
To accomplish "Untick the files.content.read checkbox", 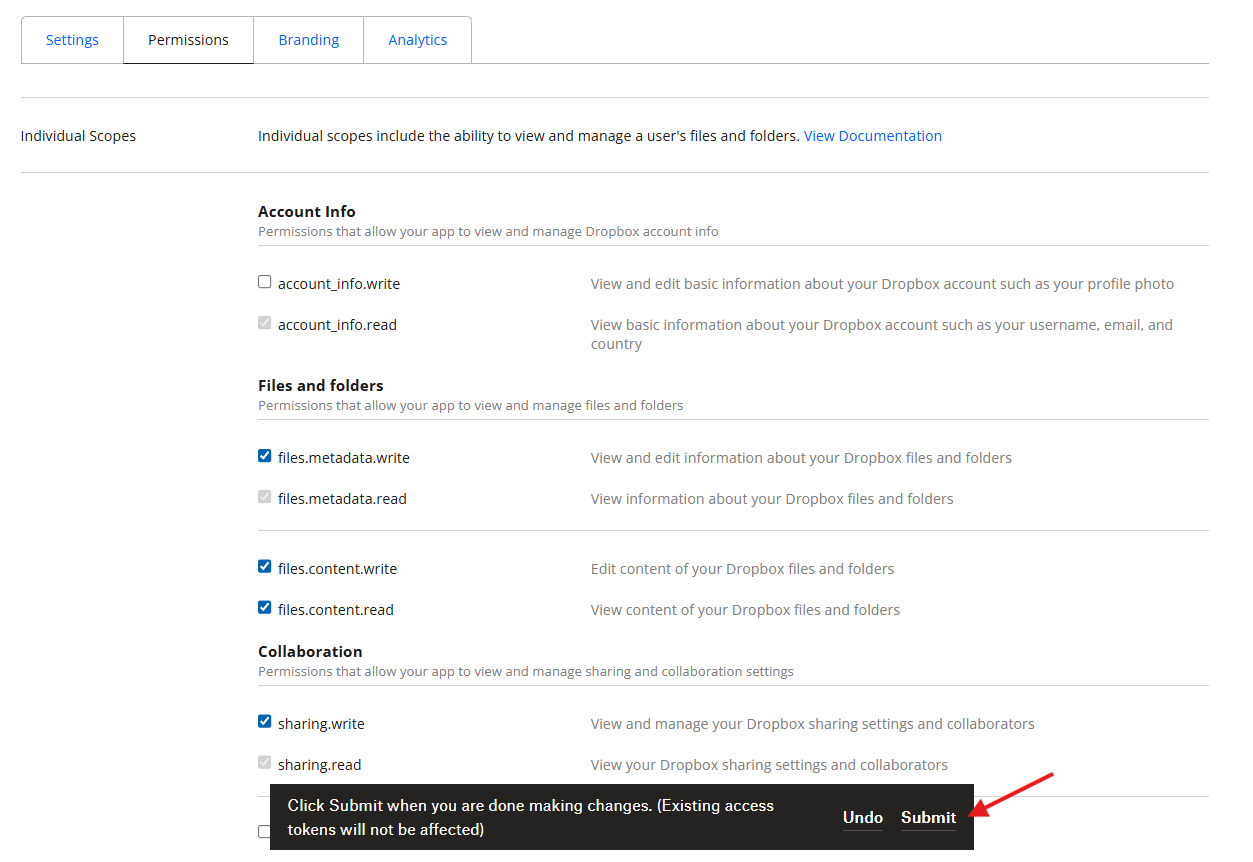I will (x=265, y=608).
